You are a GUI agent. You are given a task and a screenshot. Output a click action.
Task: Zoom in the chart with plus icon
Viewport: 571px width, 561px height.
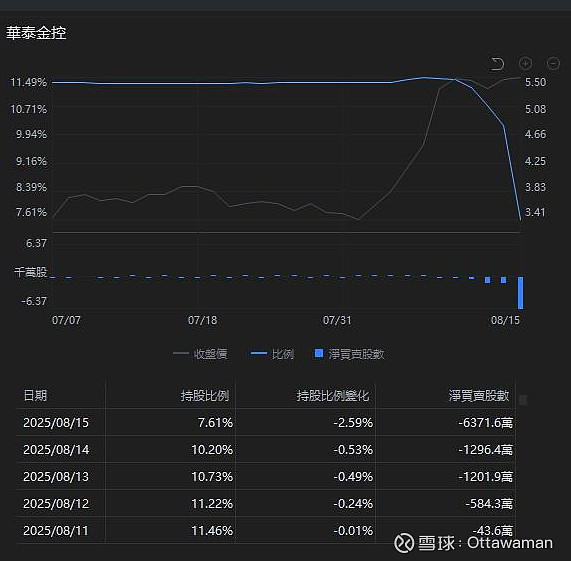pyautogui.click(x=525, y=63)
